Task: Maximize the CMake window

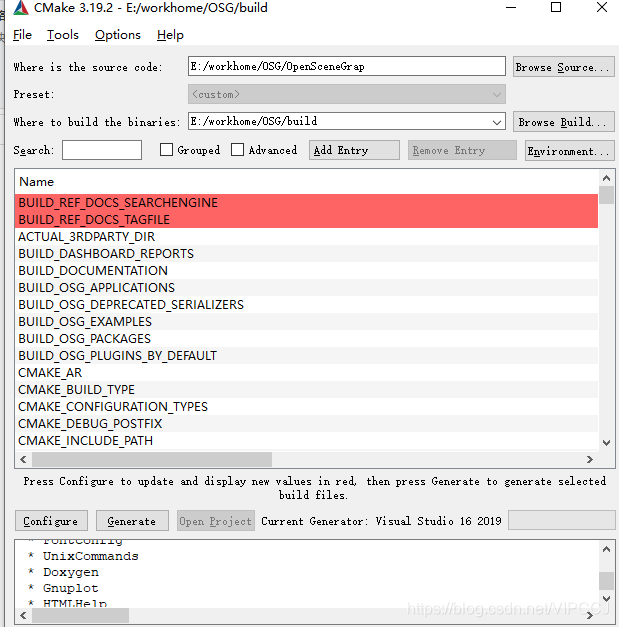Action: (x=556, y=7)
